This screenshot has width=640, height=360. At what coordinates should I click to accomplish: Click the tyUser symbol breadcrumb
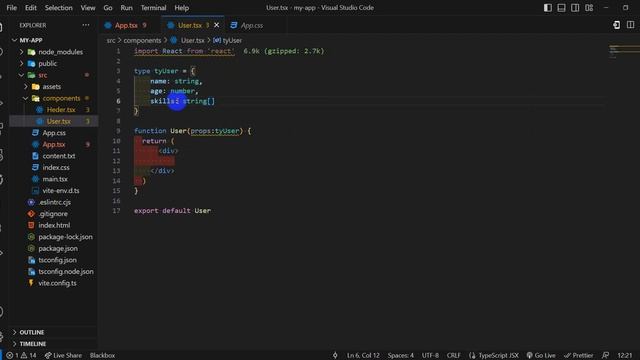coord(232,40)
